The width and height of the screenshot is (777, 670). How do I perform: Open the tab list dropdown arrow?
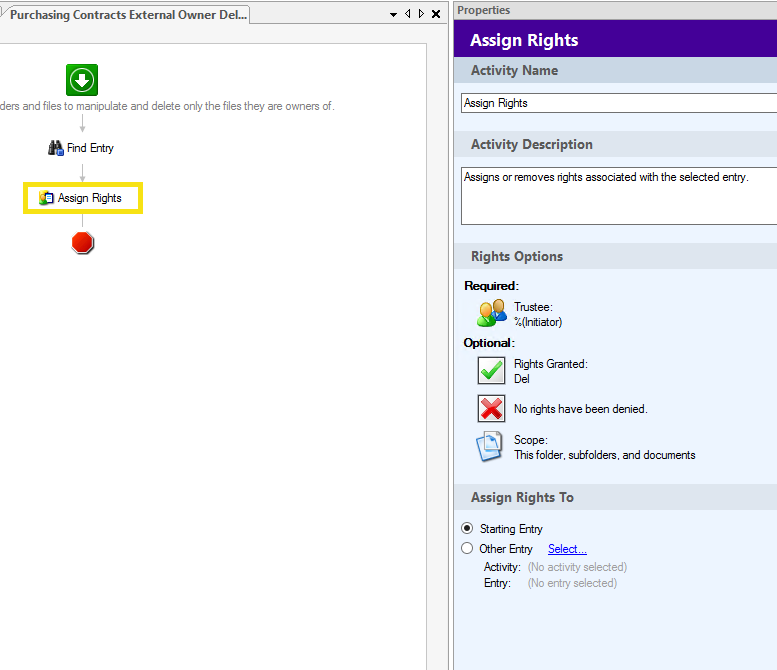click(393, 15)
